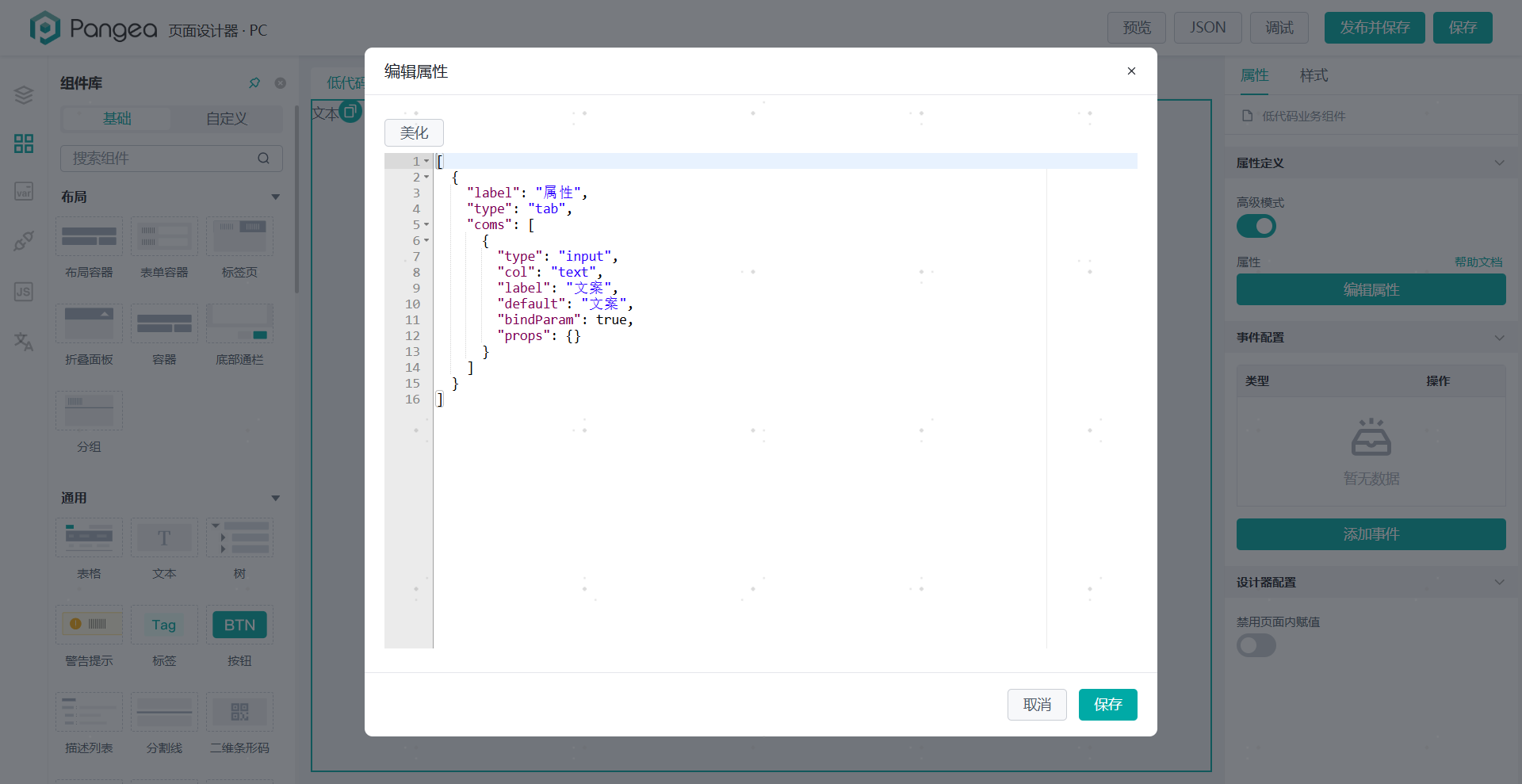The height and width of the screenshot is (784, 1522).
Task: Click the component library scrollbar
Action: point(296,198)
